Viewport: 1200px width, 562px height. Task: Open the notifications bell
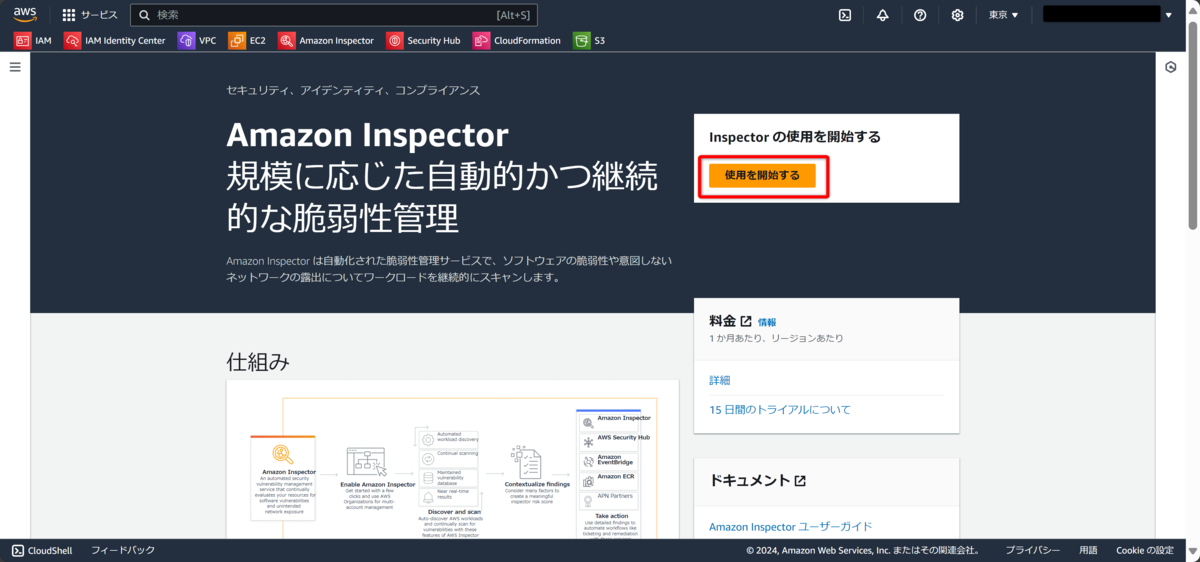pyautogui.click(x=882, y=15)
